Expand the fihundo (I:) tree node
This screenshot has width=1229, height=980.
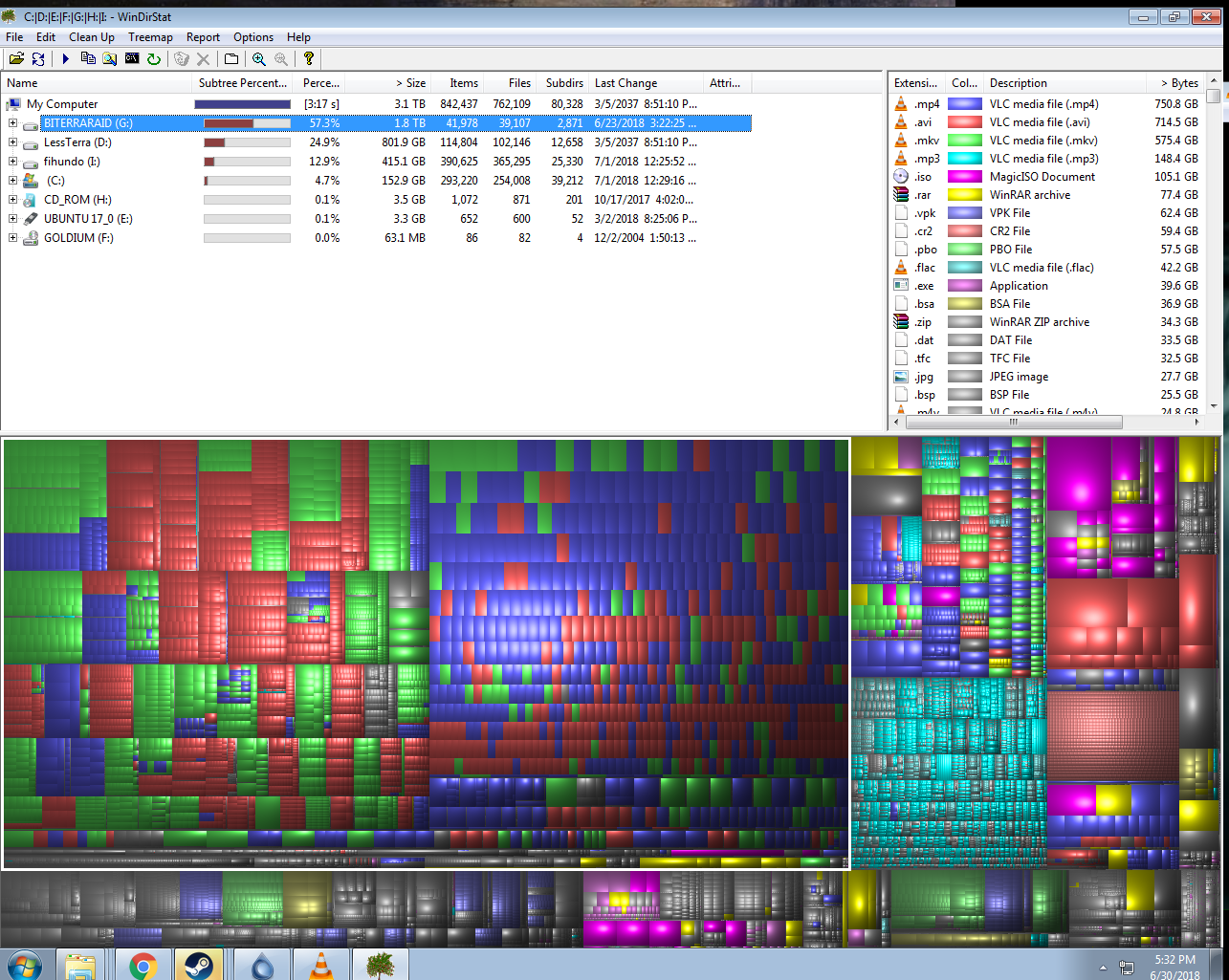(13, 162)
